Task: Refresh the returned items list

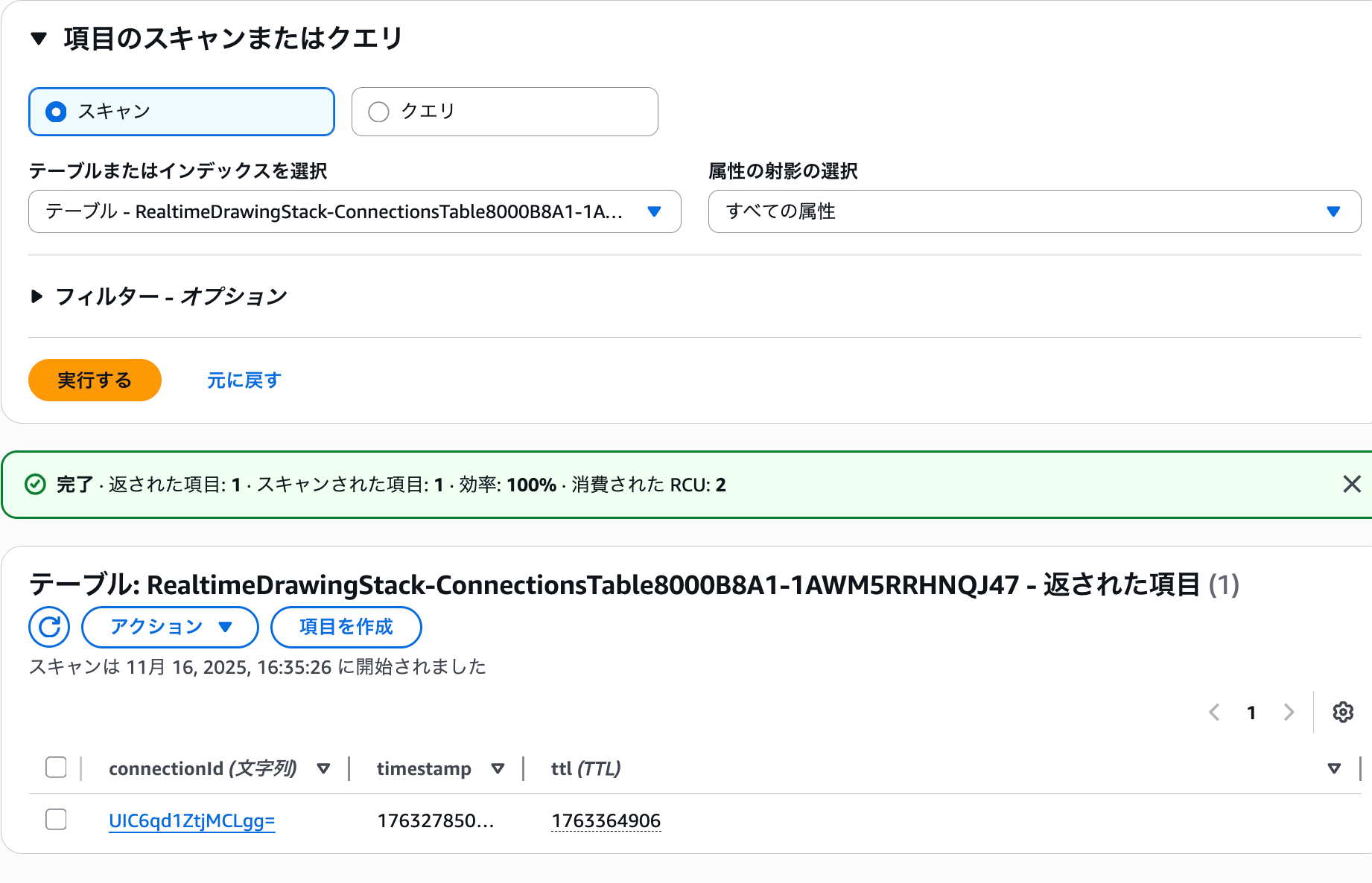Action: pos(48,627)
